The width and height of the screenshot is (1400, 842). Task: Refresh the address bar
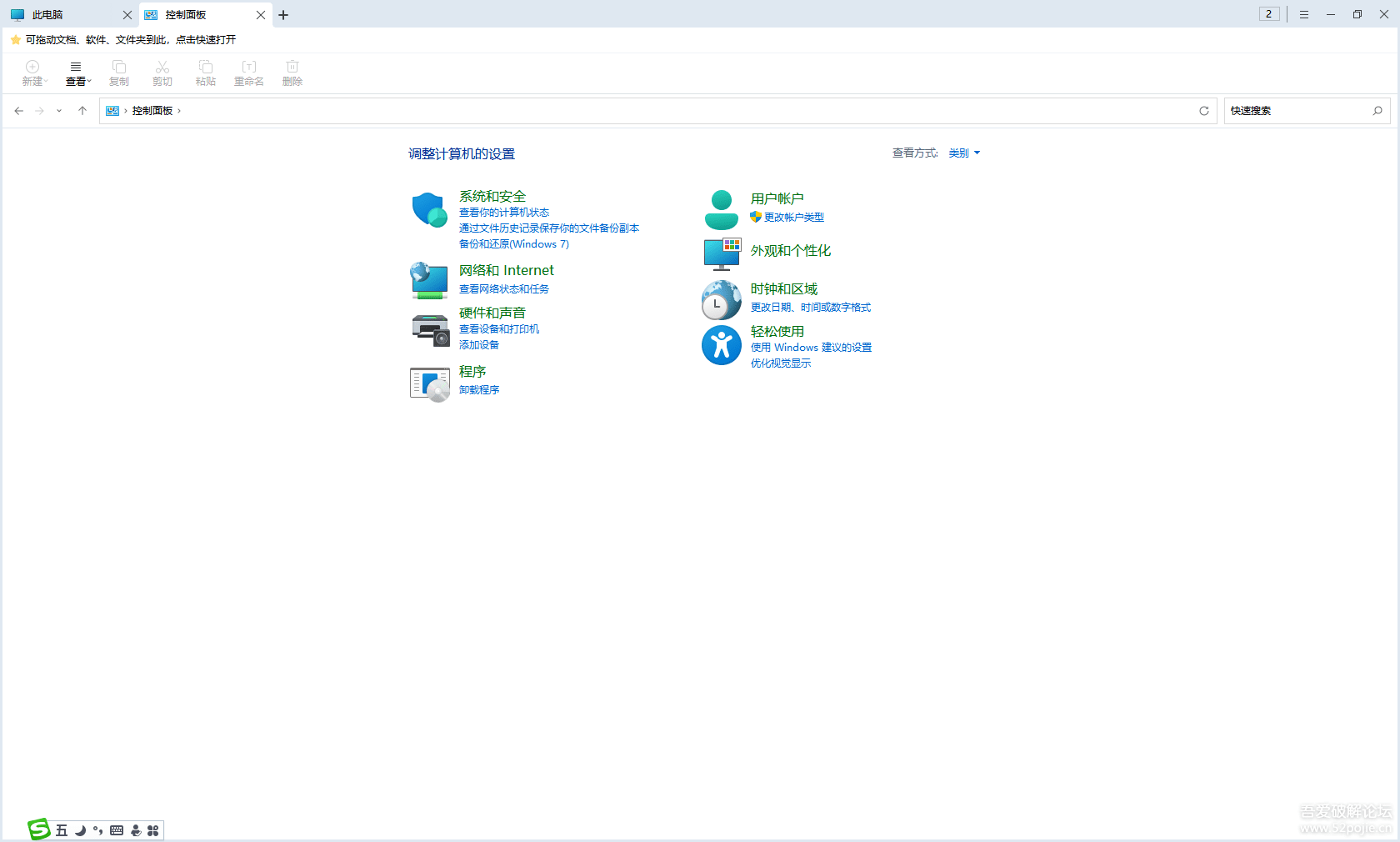(1204, 111)
